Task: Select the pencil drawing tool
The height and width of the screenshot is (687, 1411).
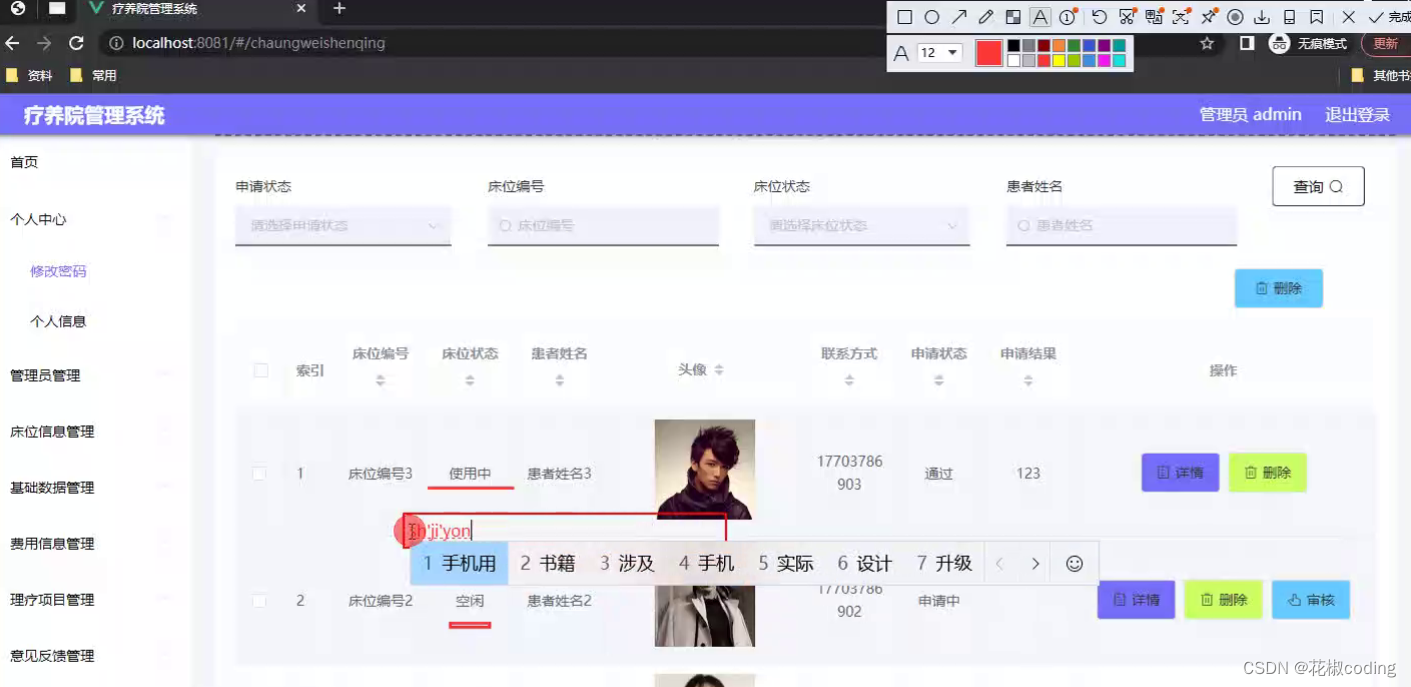Action: click(986, 17)
